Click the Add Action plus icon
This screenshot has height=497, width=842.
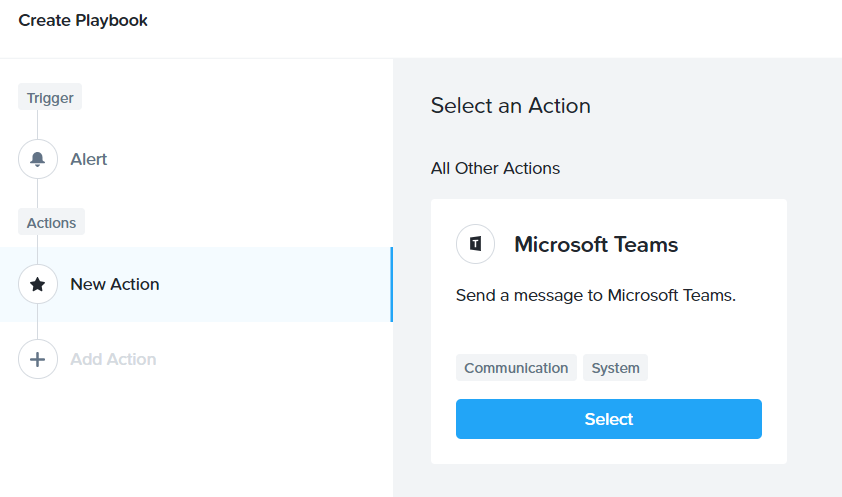tap(38, 359)
